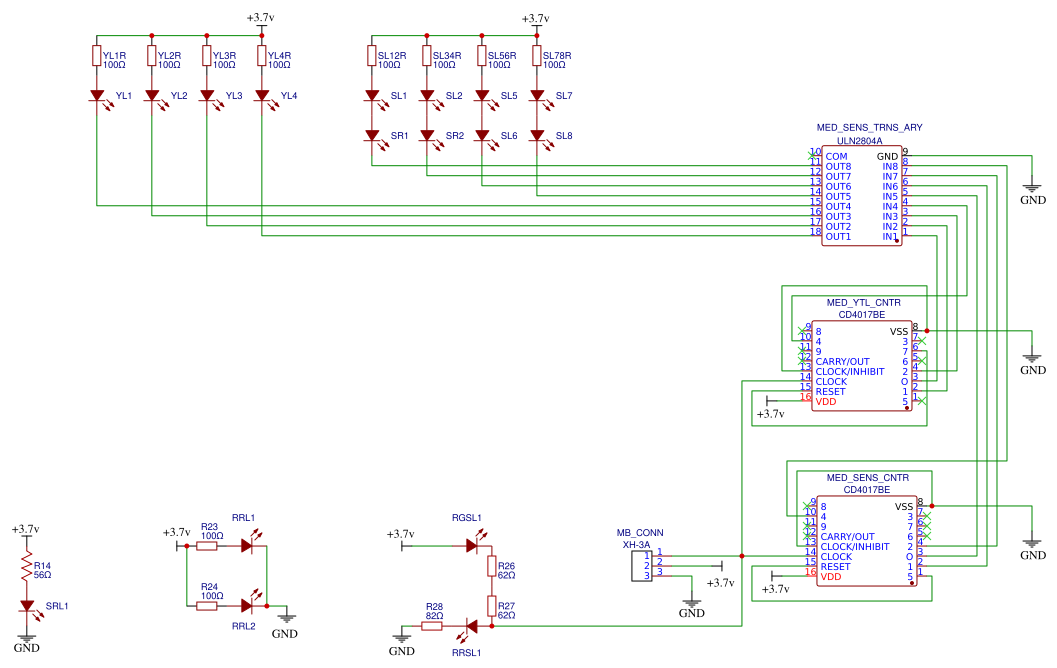
Task: Select the SL2 LED symbol
Action: click(427, 96)
